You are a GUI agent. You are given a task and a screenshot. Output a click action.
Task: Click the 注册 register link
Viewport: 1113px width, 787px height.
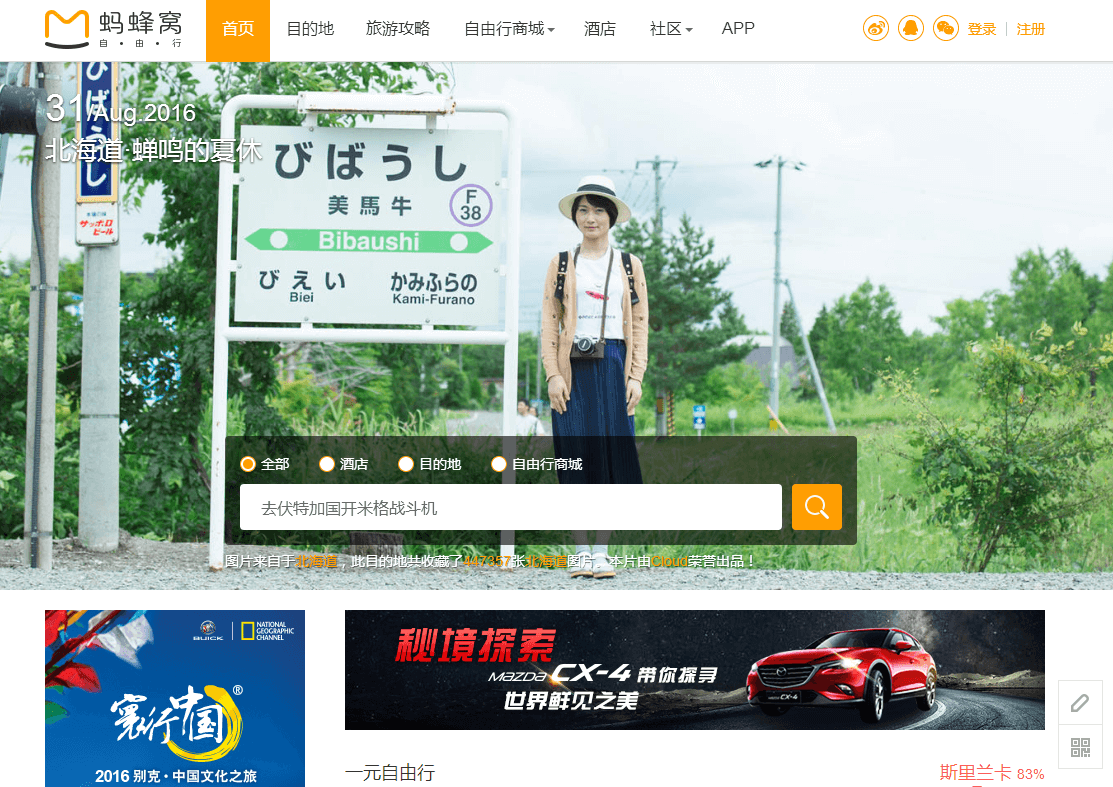click(x=1031, y=30)
